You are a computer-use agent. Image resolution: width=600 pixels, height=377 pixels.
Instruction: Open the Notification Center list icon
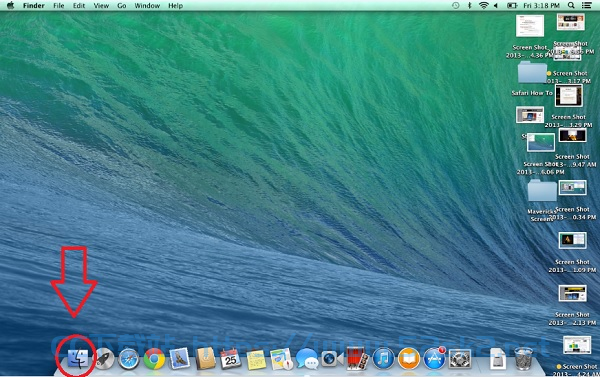click(x=586, y=5)
